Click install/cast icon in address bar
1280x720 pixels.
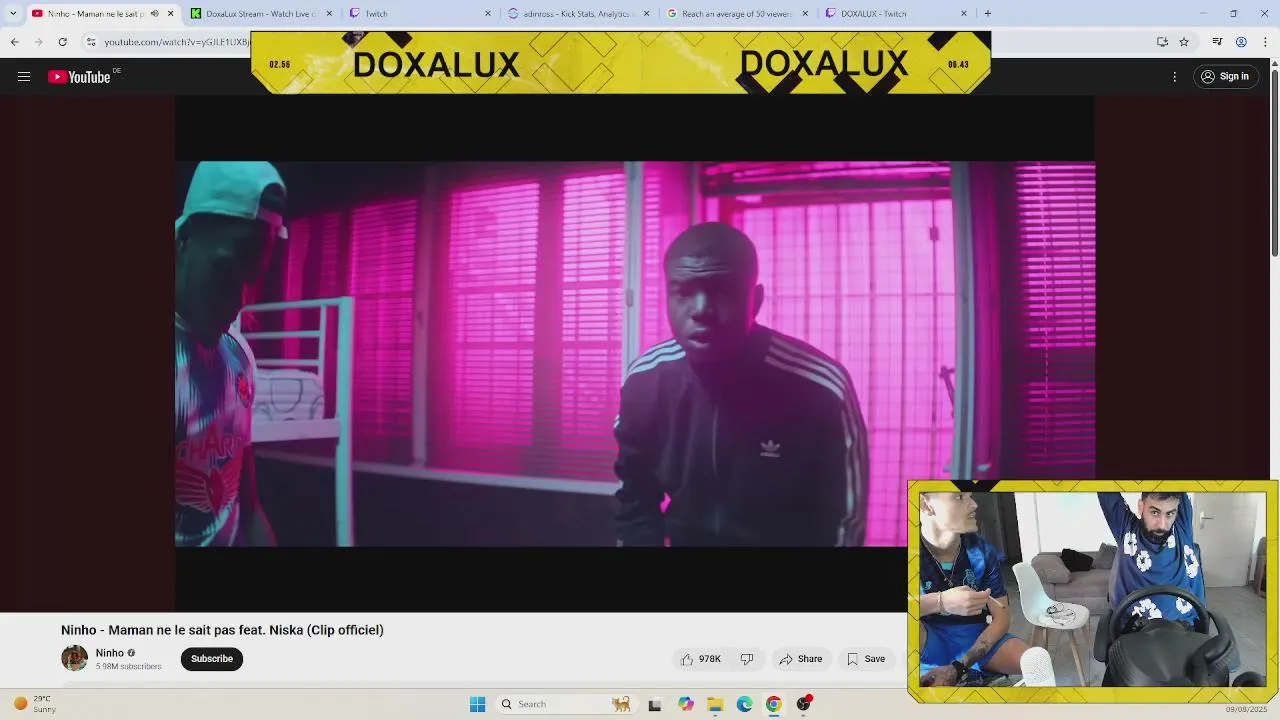click(1162, 42)
